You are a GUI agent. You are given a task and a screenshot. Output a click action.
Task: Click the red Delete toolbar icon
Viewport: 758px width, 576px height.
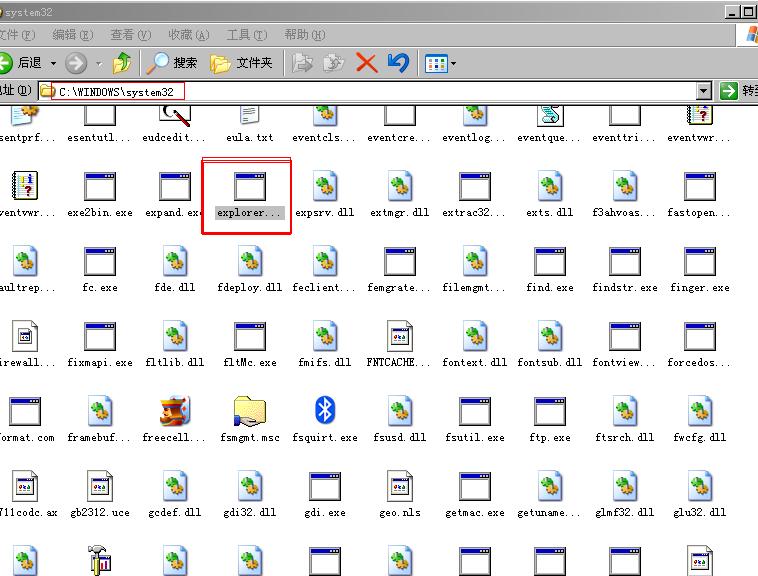366,63
